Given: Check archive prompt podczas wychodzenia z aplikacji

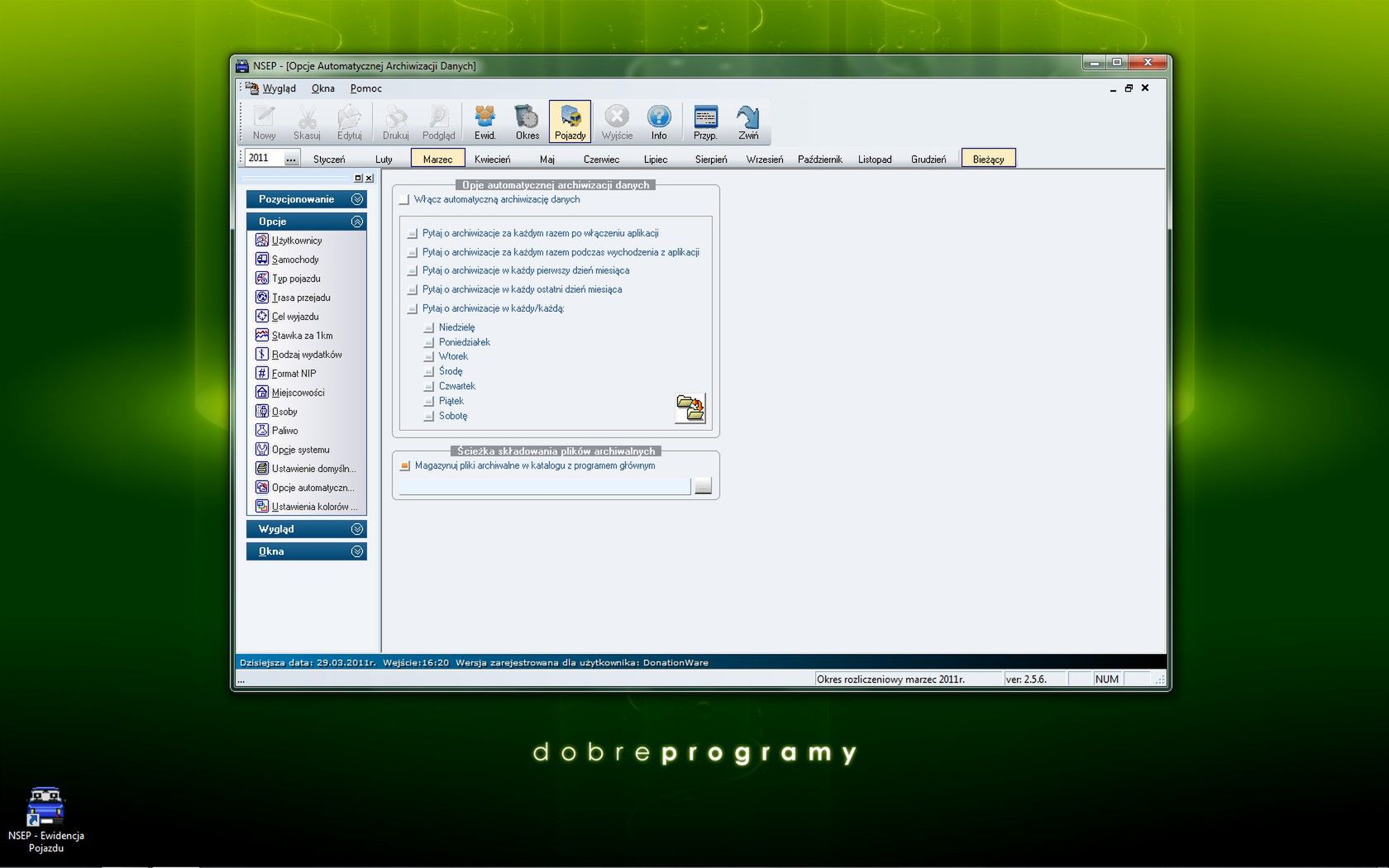Looking at the screenshot, I should (413, 253).
